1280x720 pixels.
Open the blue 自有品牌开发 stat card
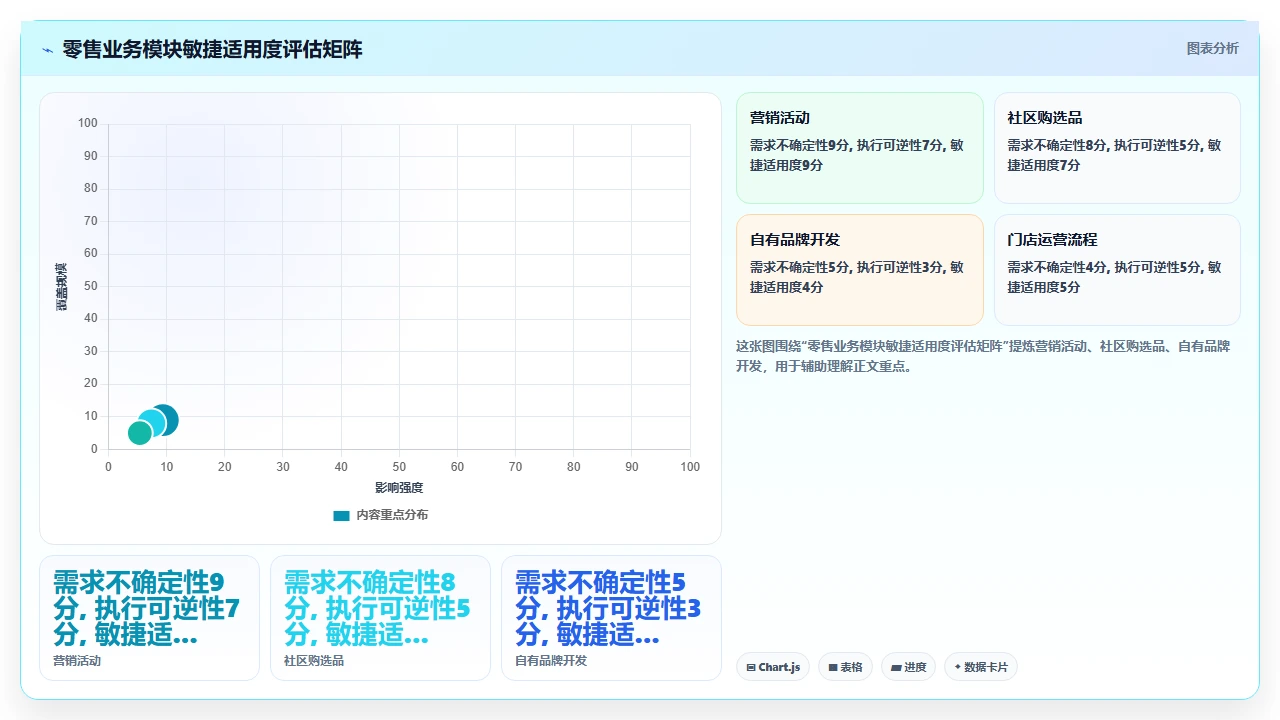(x=611, y=618)
